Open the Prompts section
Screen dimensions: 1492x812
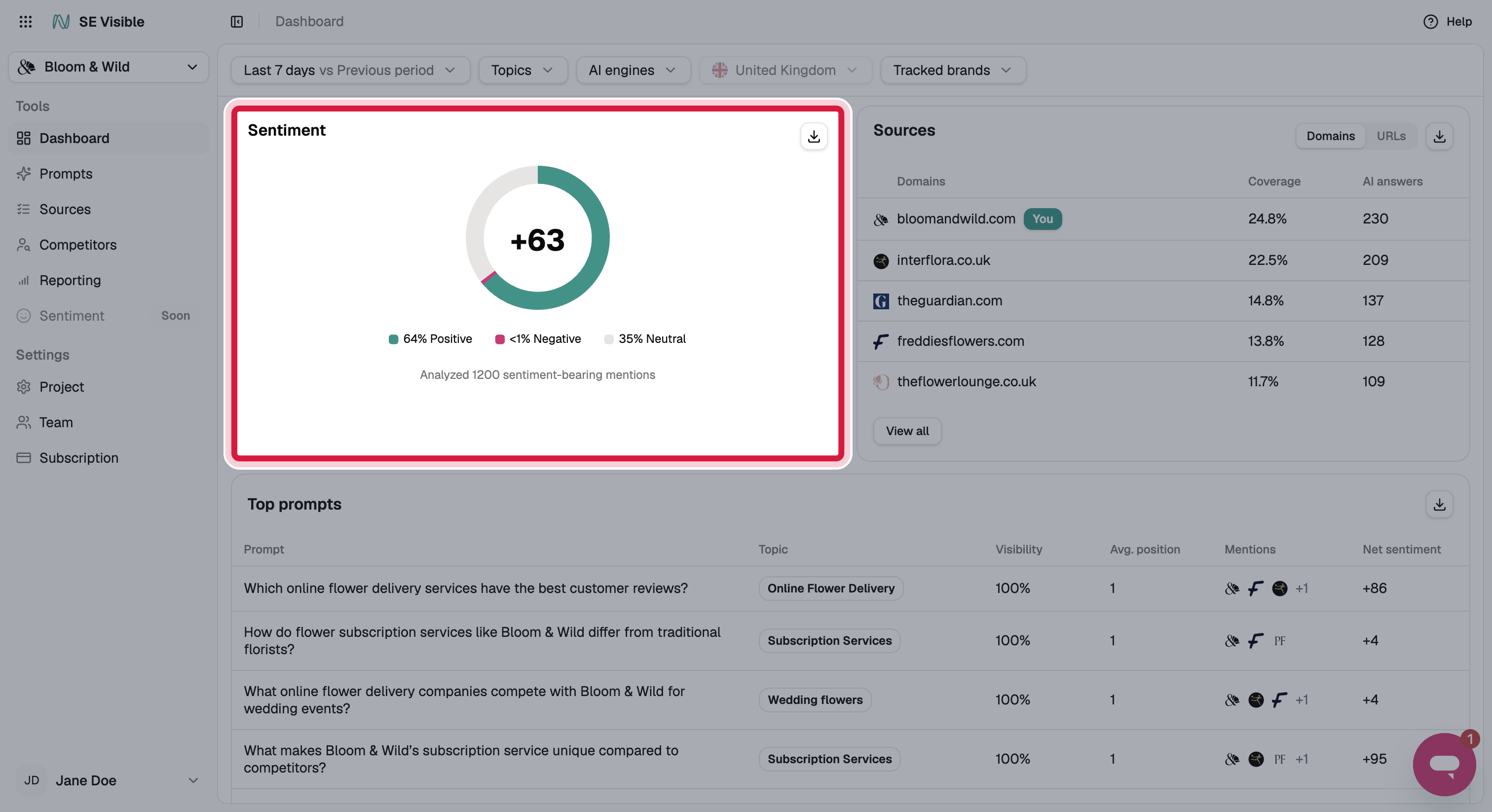point(109,174)
